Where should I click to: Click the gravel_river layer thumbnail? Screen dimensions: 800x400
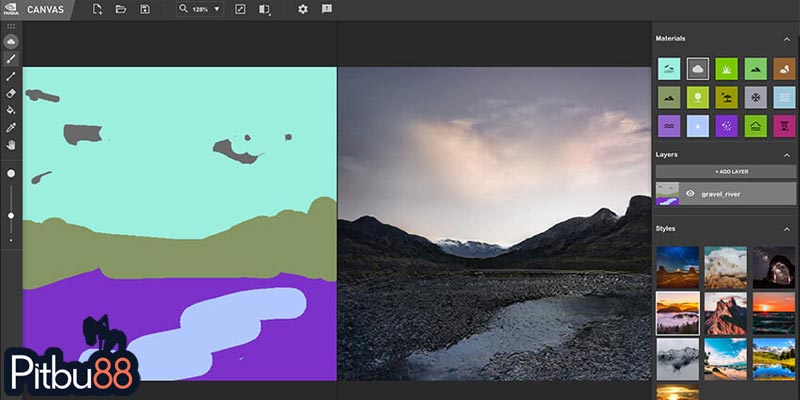(667, 194)
